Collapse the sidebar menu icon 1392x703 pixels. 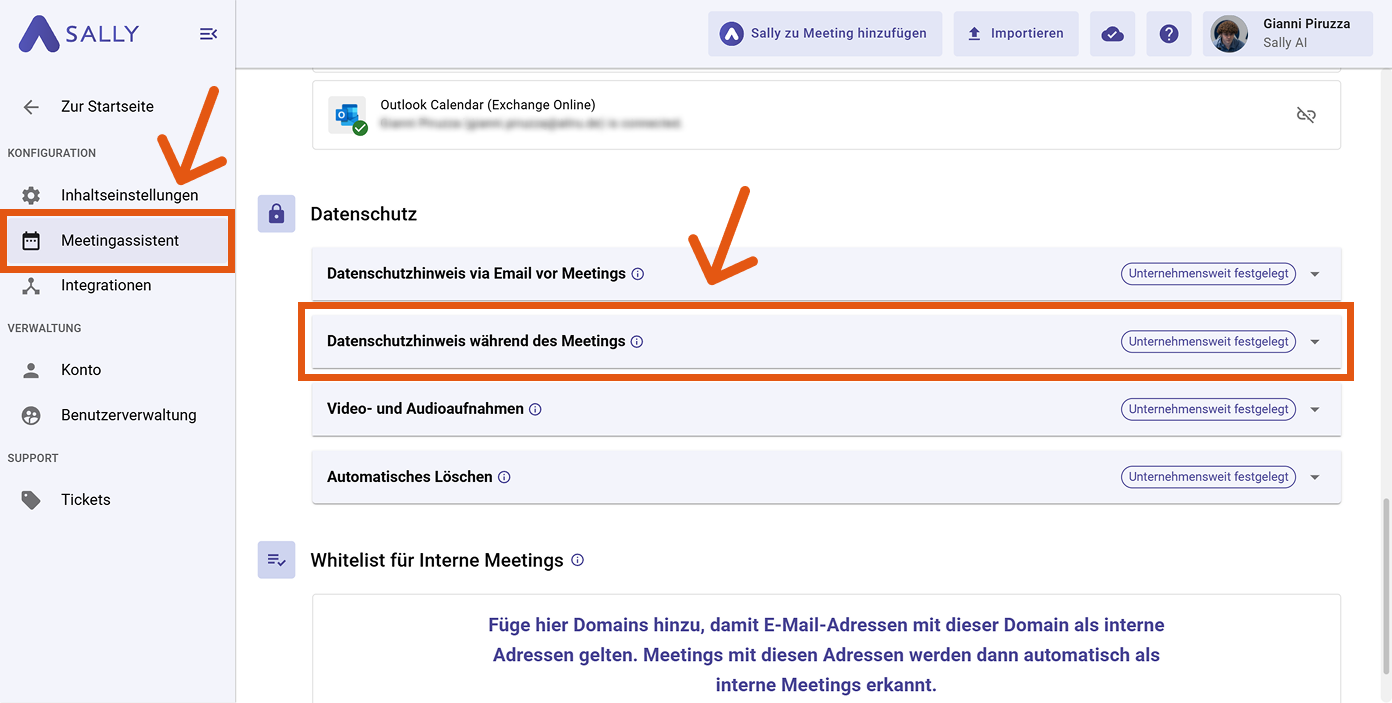coord(208,34)
